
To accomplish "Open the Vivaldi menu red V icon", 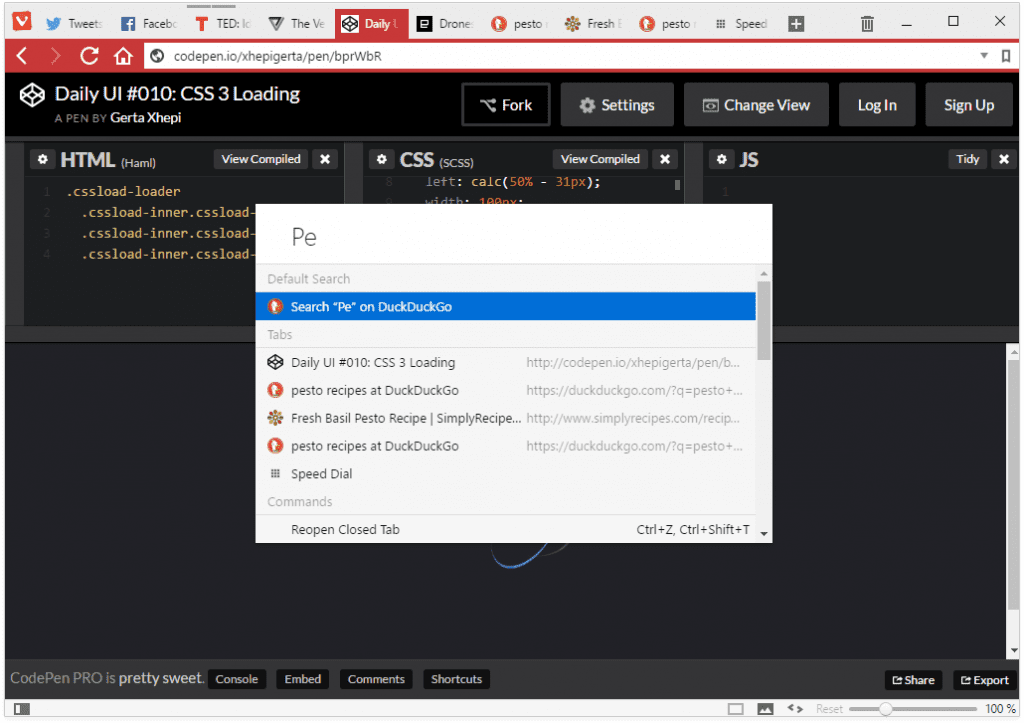I will tap(20, 20).
